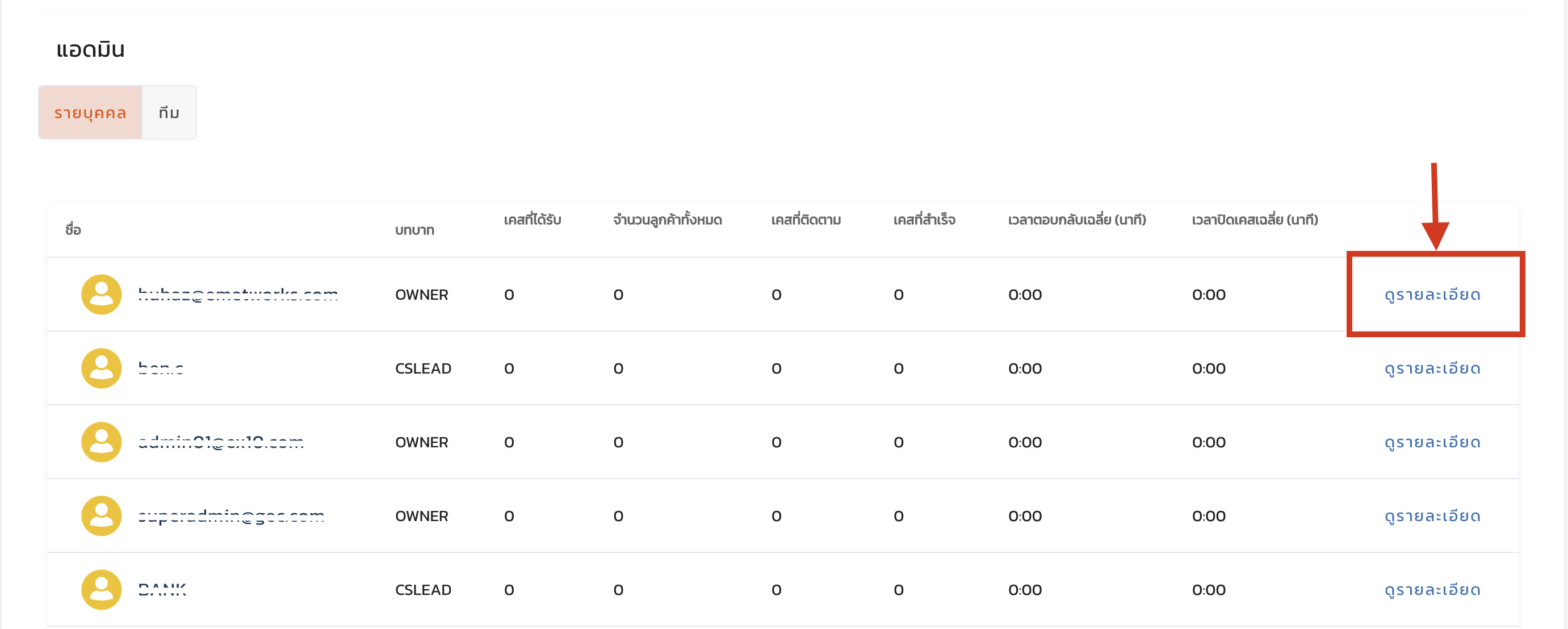Screen dimensions: 1568x629
Task: Click the บทบาท column header
Action: pos(414,229)
